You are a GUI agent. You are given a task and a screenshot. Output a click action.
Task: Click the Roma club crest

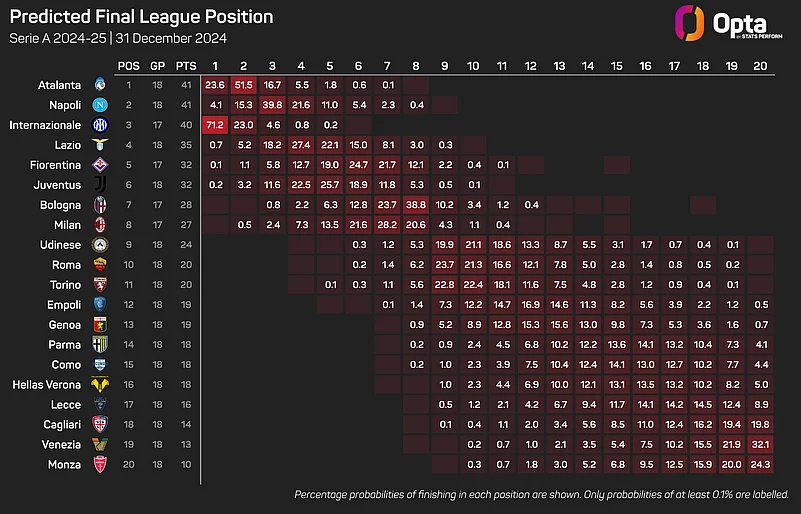point(100,265)
